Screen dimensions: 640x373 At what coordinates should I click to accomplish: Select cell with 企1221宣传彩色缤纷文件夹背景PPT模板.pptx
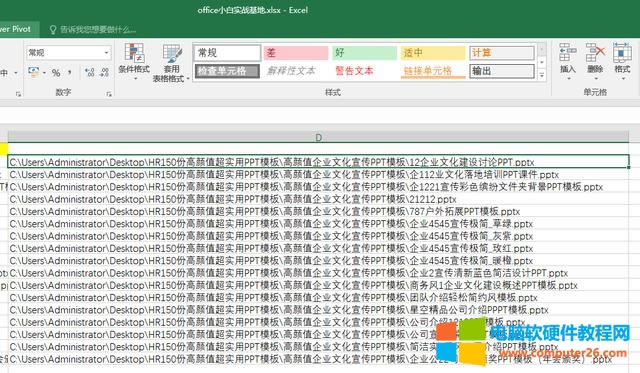tap(318, 186)
